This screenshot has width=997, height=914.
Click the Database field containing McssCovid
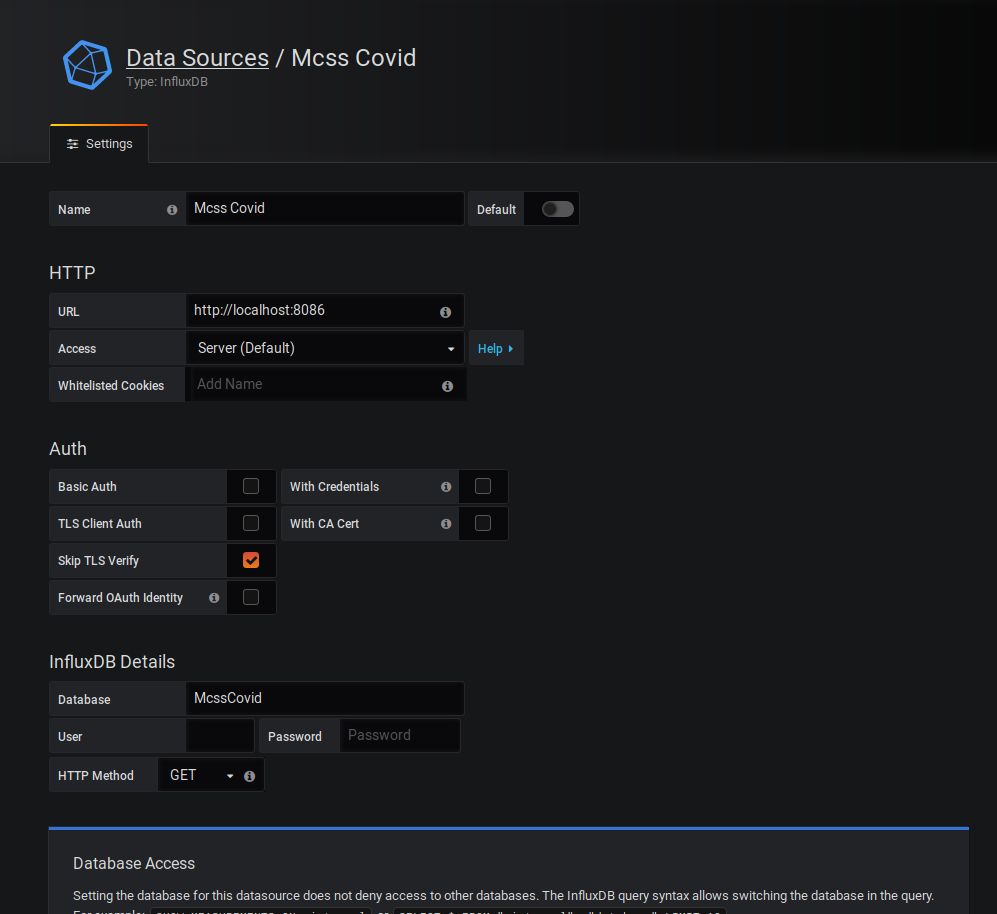tap(325, 698)
